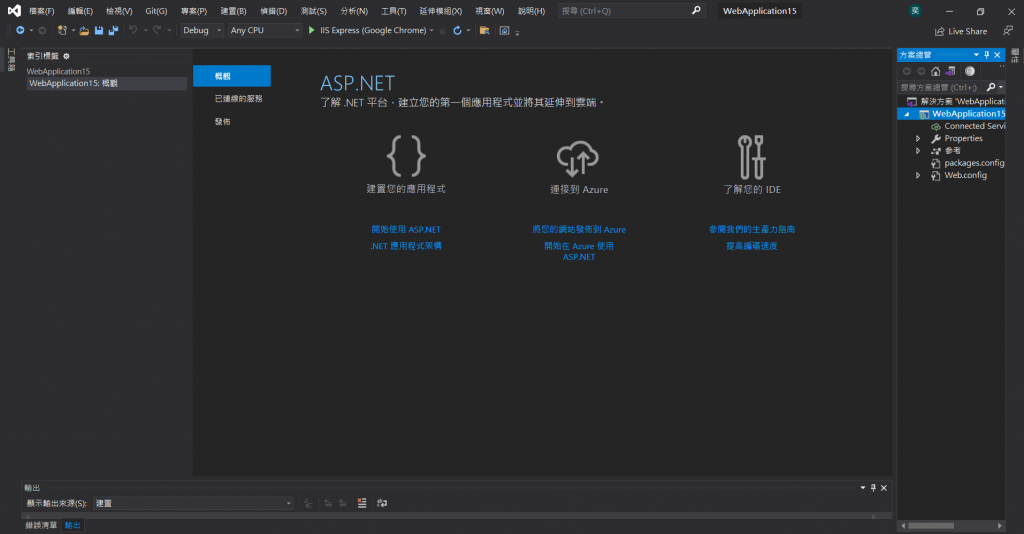Click the save file disk icon
1024x534 pixels.
[99, 31]
